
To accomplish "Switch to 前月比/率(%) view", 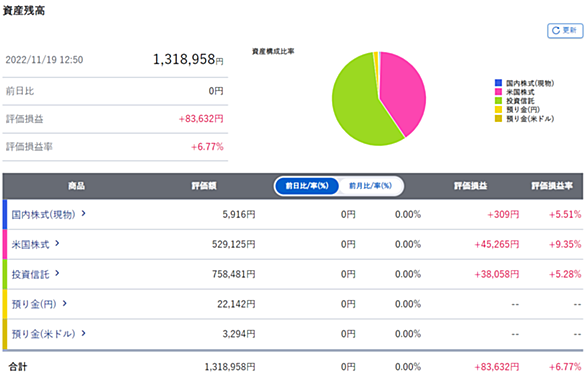I will 370,186.
